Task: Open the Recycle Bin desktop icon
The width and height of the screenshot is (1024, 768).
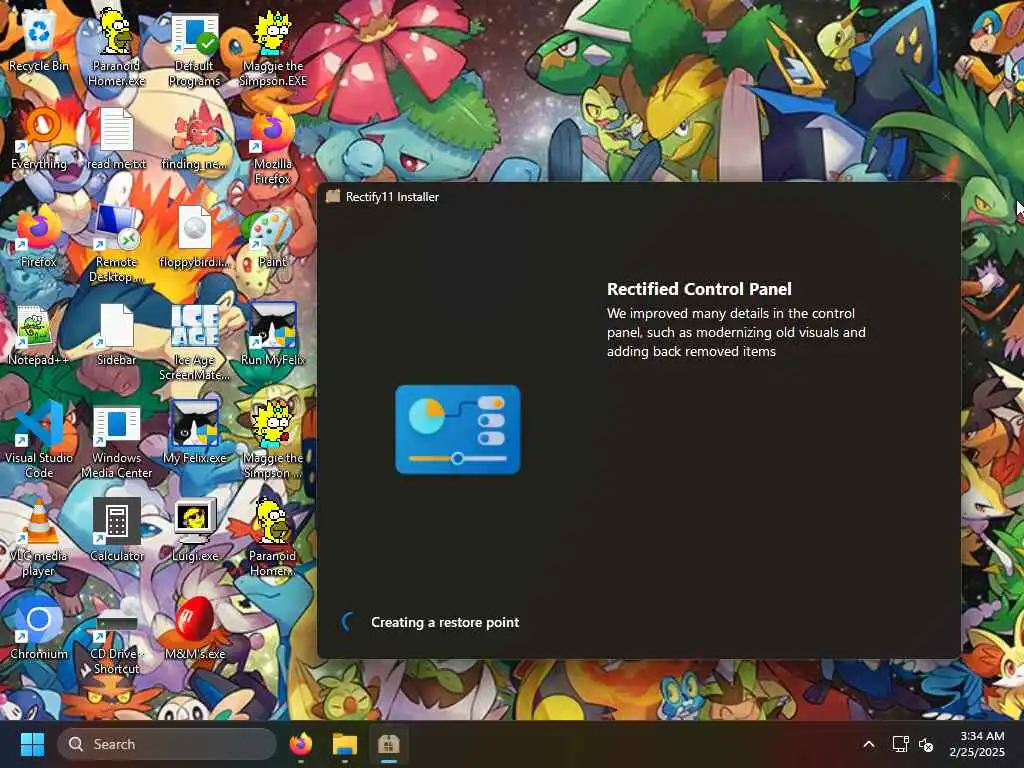Action: click(39, 40)
